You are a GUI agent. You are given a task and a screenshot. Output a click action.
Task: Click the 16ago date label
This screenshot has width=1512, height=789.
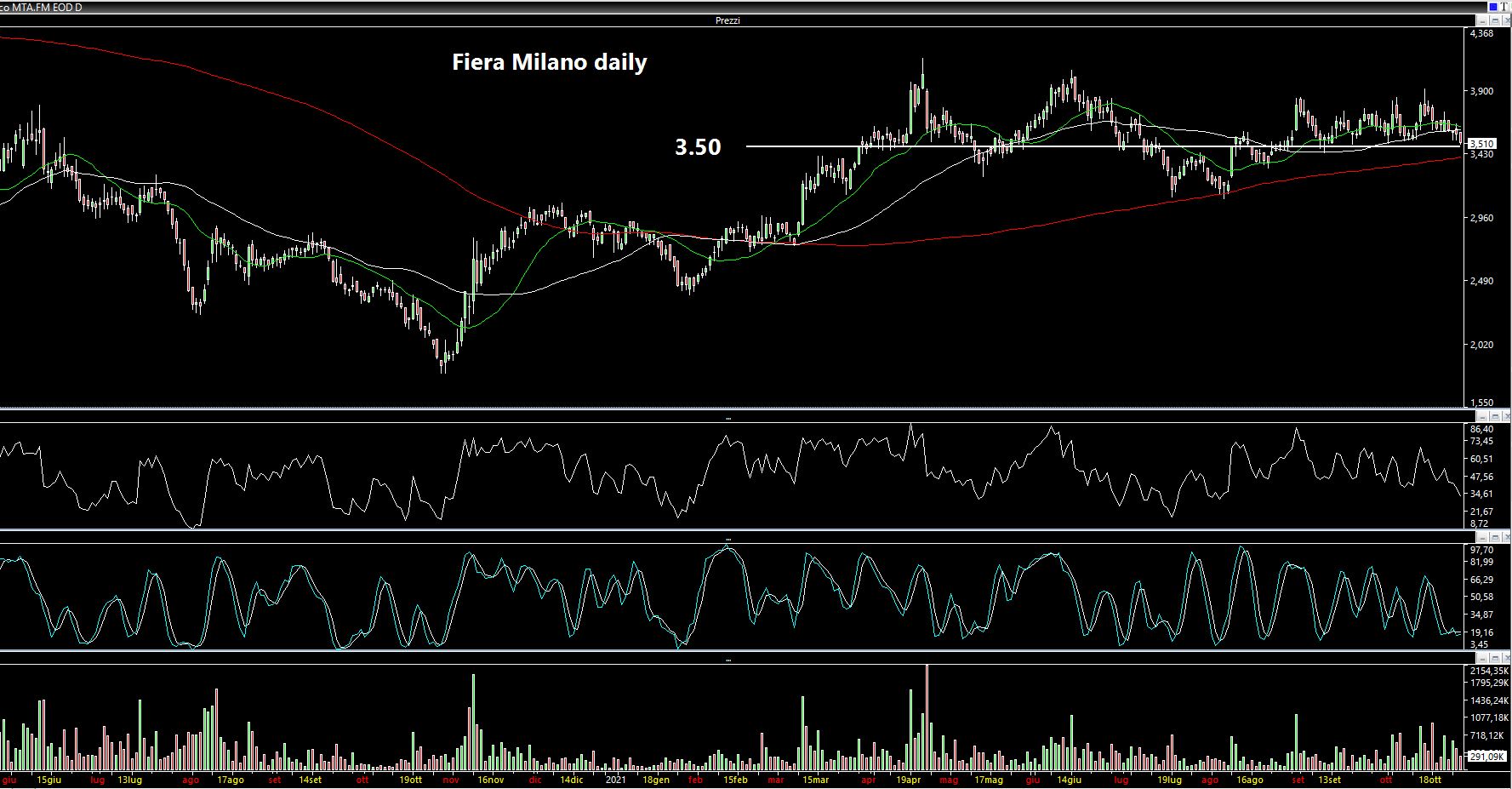pyautogui.click(x=1249, y=780)
